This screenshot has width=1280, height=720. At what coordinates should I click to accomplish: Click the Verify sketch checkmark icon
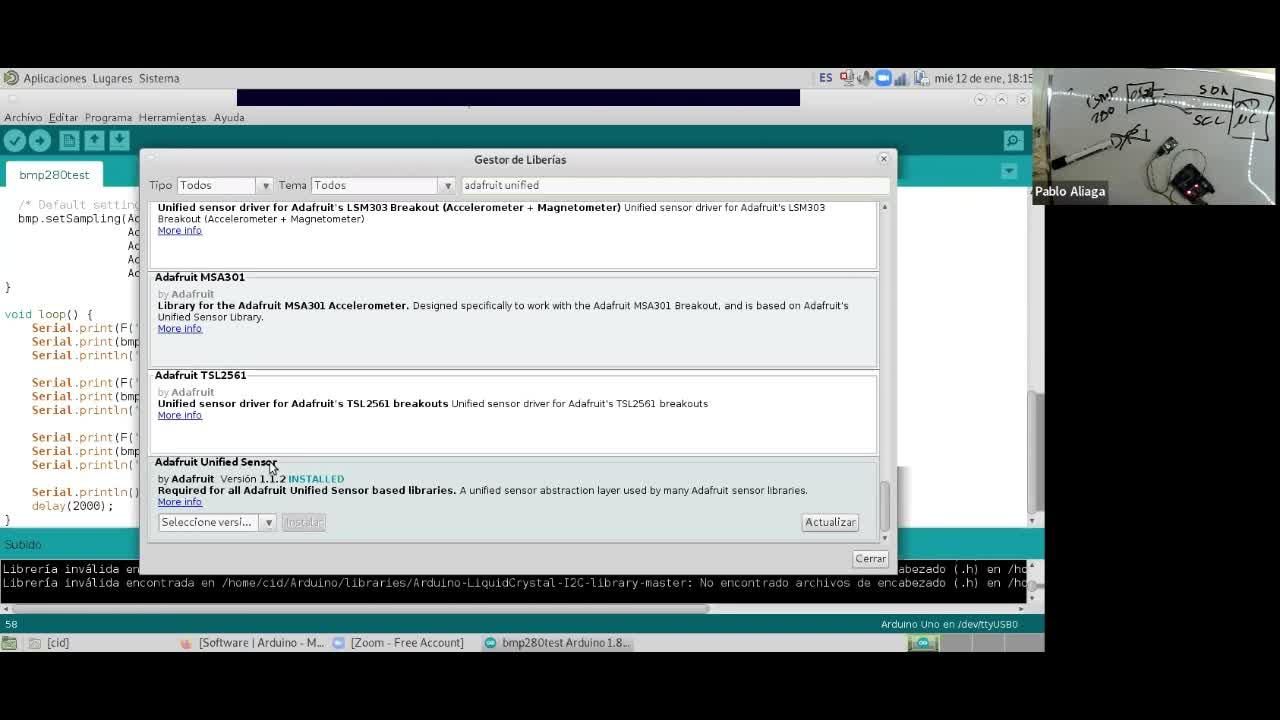[15, 141]
